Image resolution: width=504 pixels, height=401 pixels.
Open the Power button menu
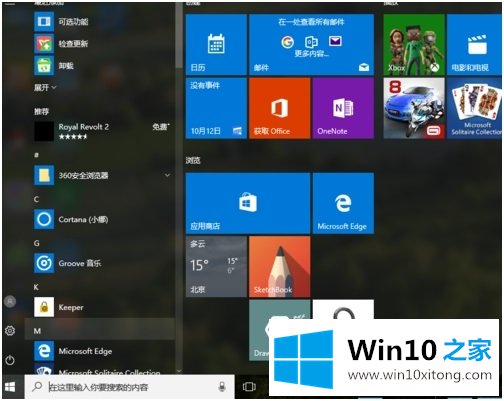pyautogui.click(x=10, y=360)
